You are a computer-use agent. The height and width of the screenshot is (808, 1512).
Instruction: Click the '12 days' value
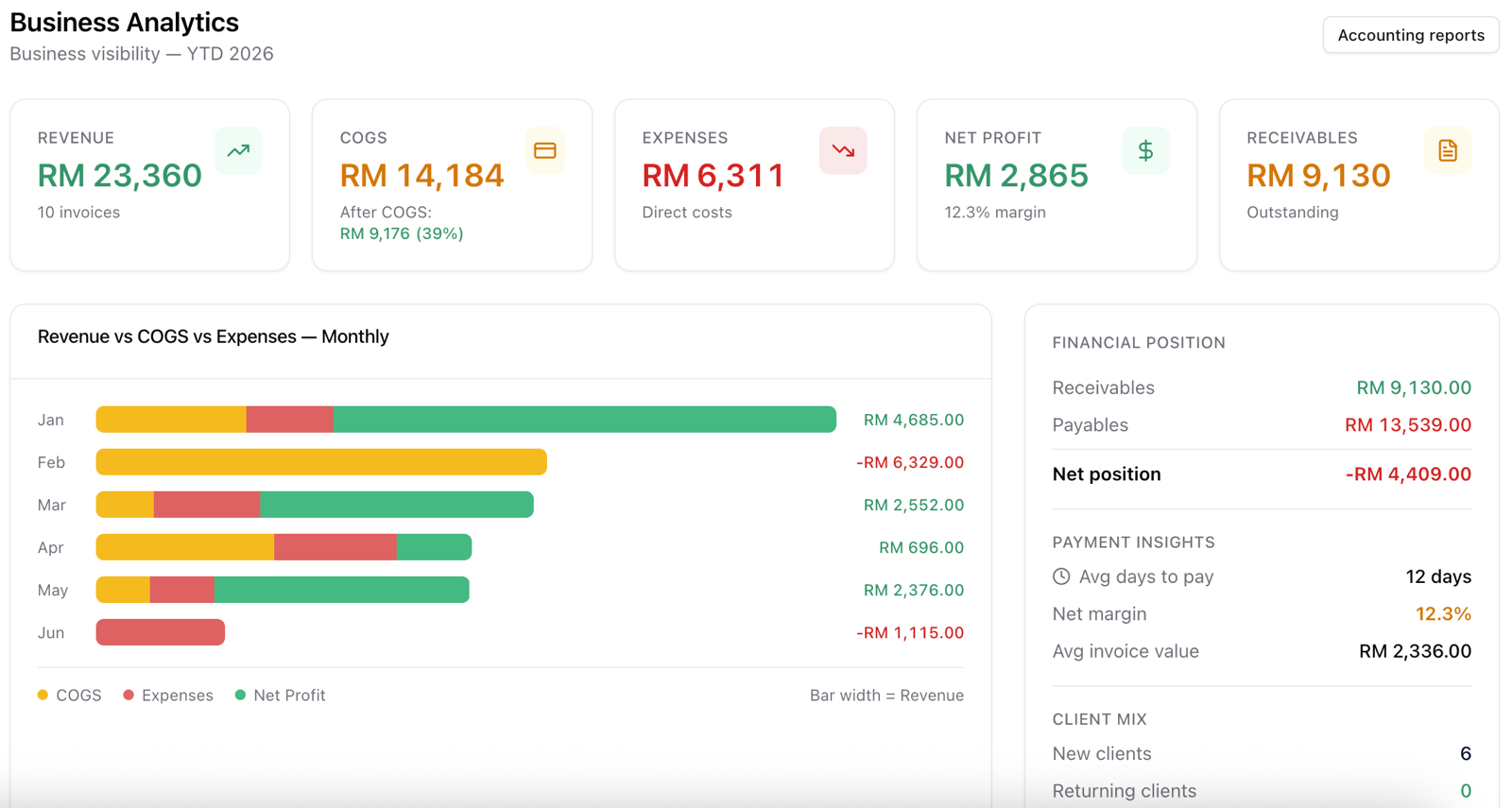pyautogui.click(x=1438, y=576)
